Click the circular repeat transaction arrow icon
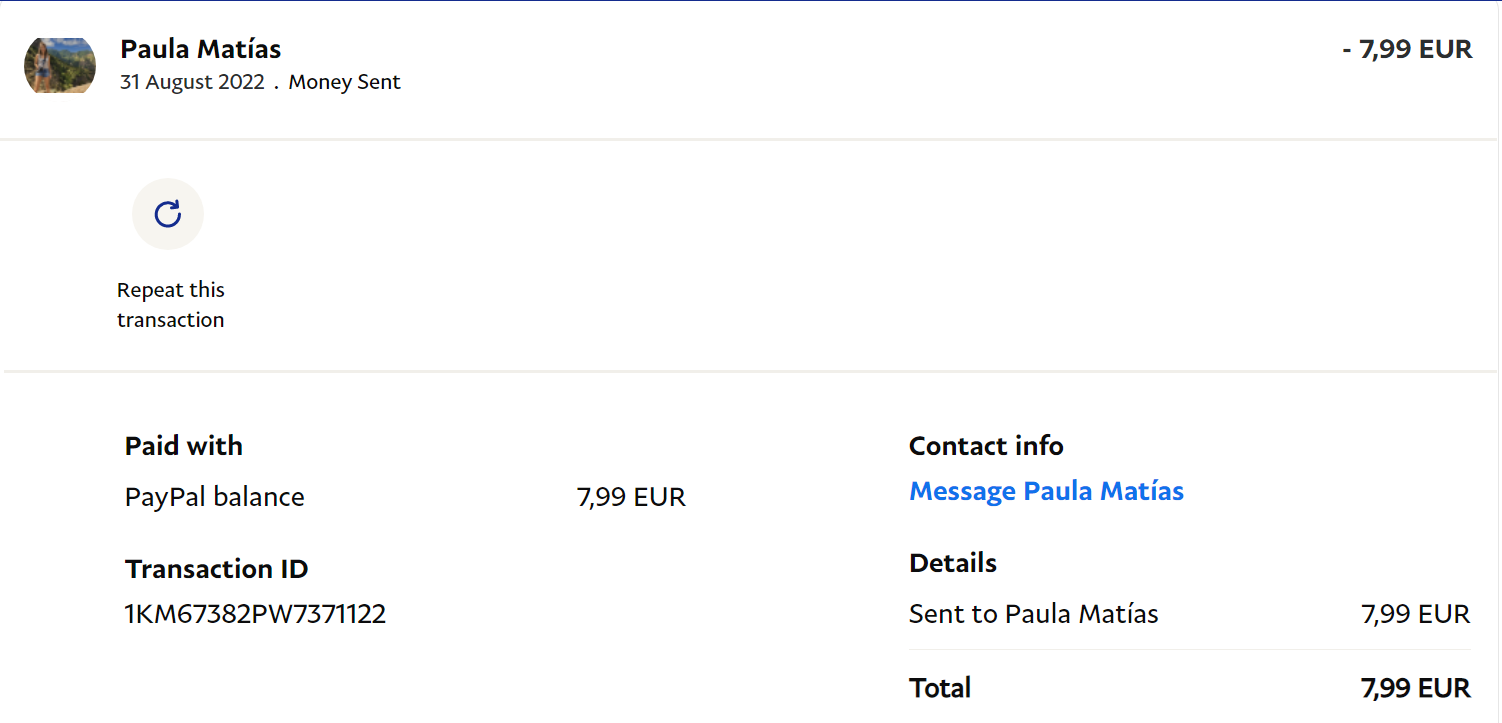 pos(168,213)
